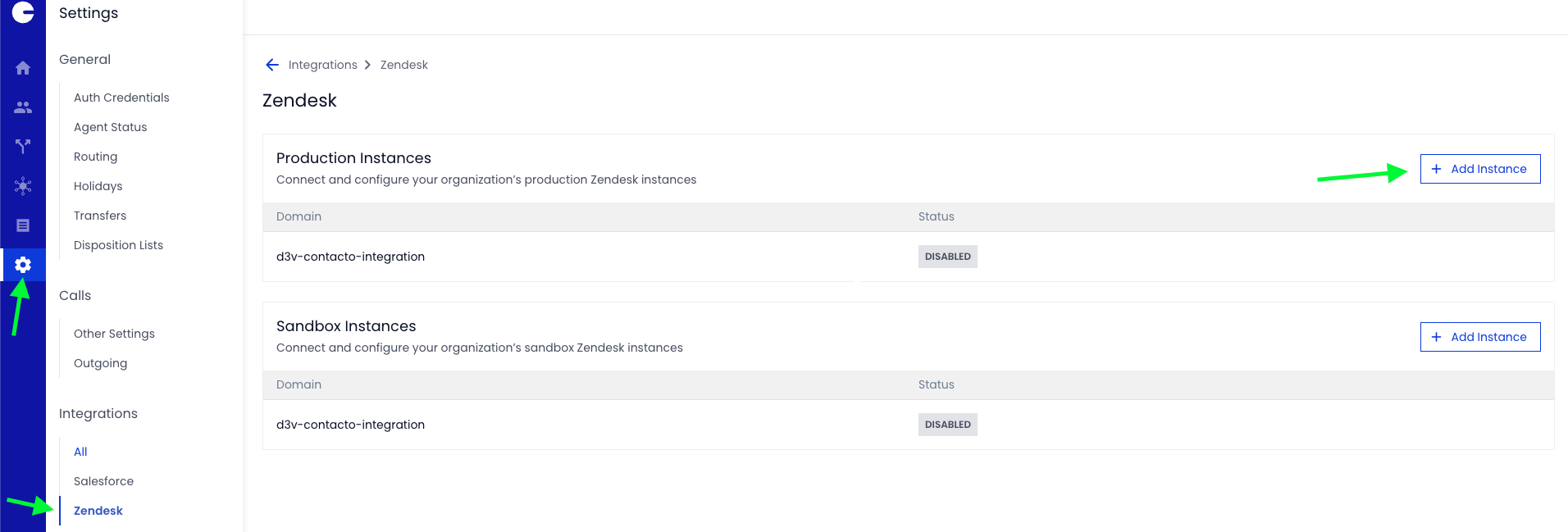Open the Users icon in sidebar
This screenshot has width=1568, height=532.
tap(23, 107)
